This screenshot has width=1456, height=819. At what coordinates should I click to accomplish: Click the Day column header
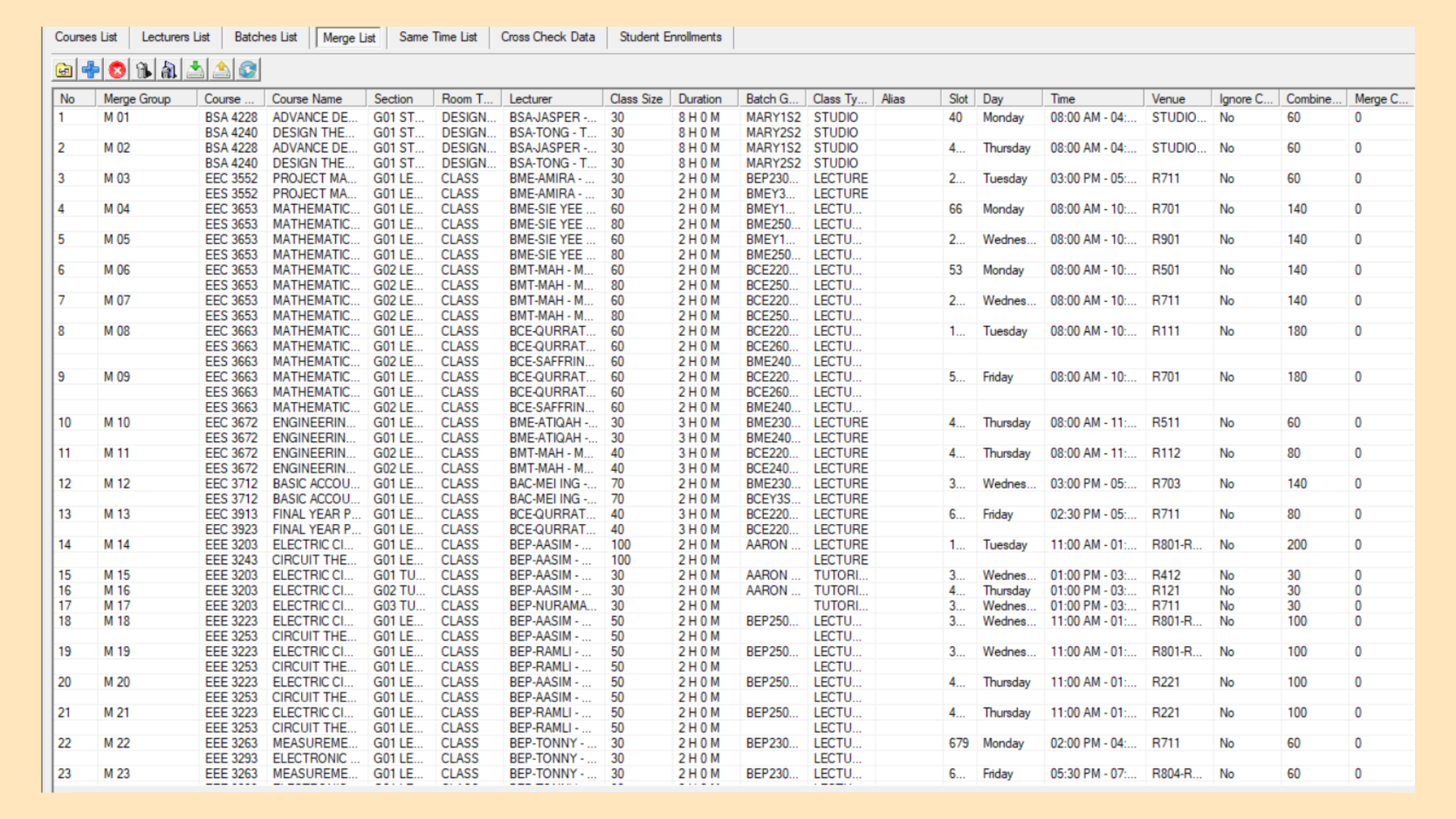pos(1009,99)
